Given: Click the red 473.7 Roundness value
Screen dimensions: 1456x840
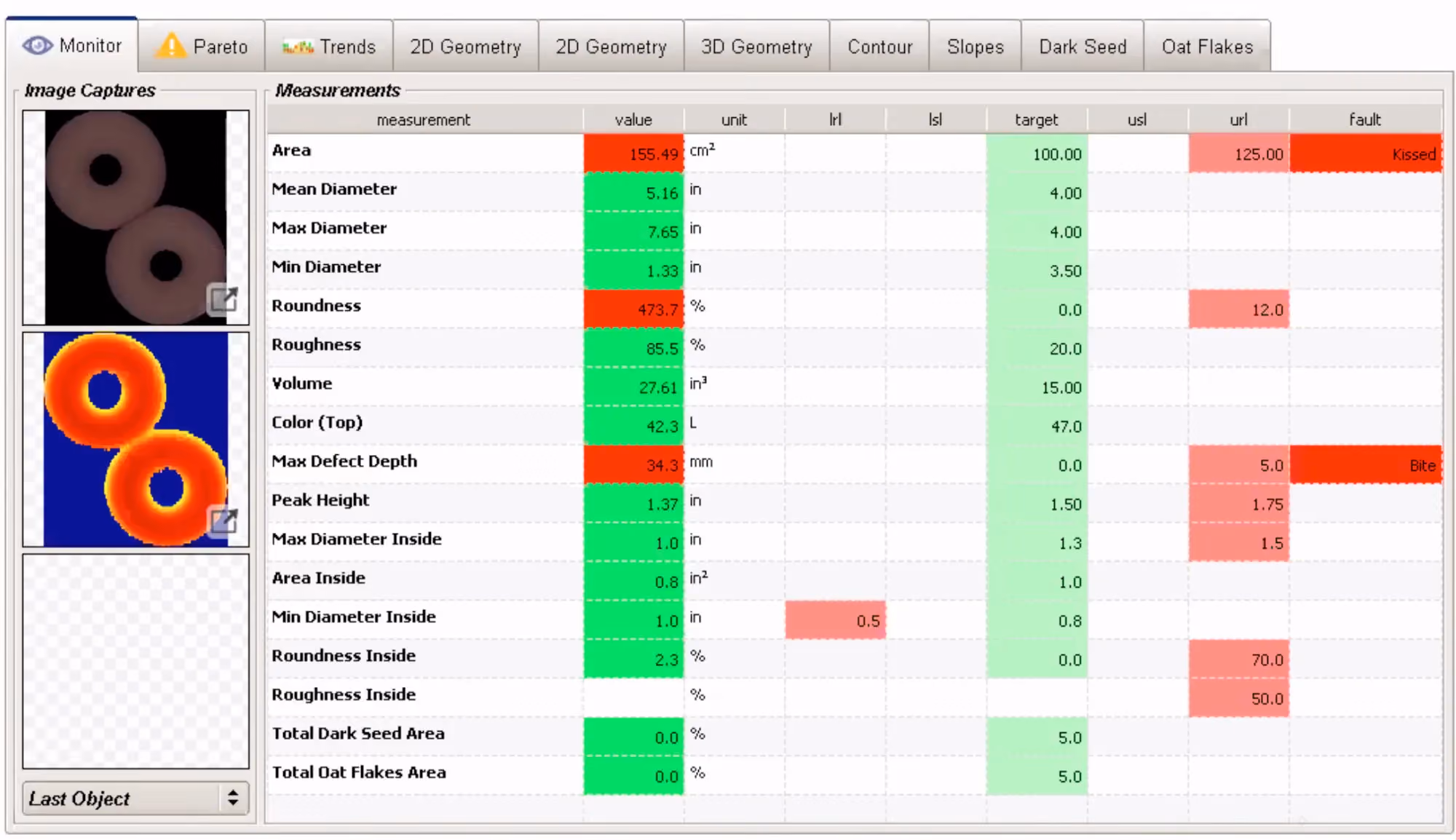Looking at the screenshot, I should click(633, 309).
